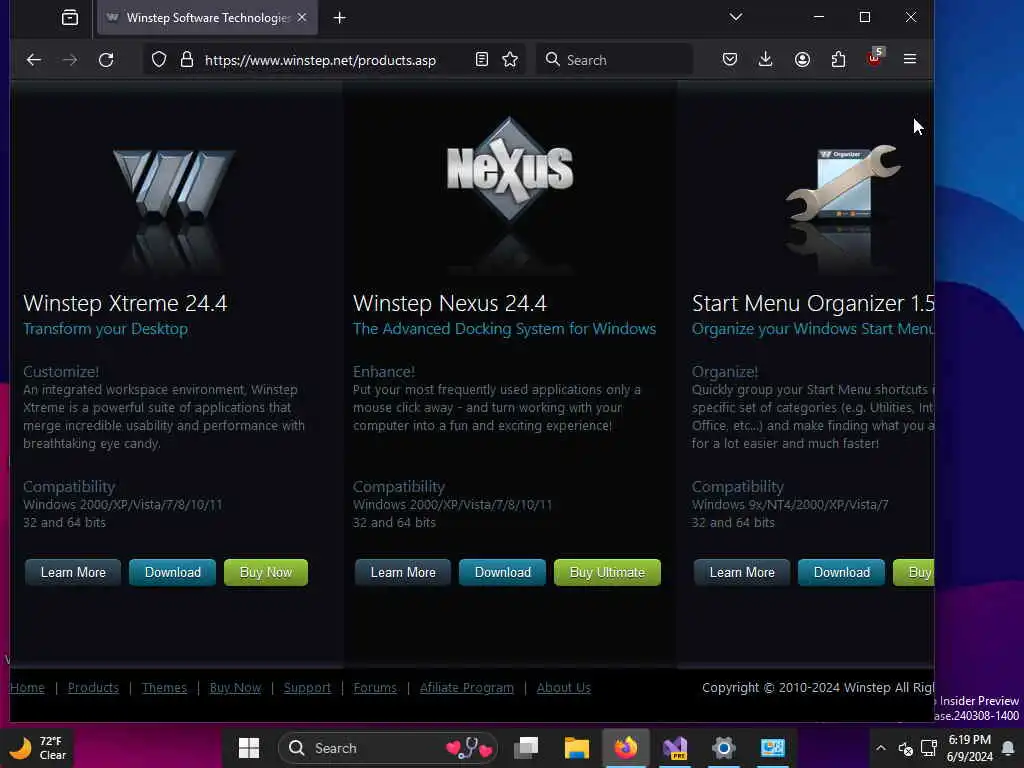
Task: Open the Themes footer link
Action: [164, 688]
